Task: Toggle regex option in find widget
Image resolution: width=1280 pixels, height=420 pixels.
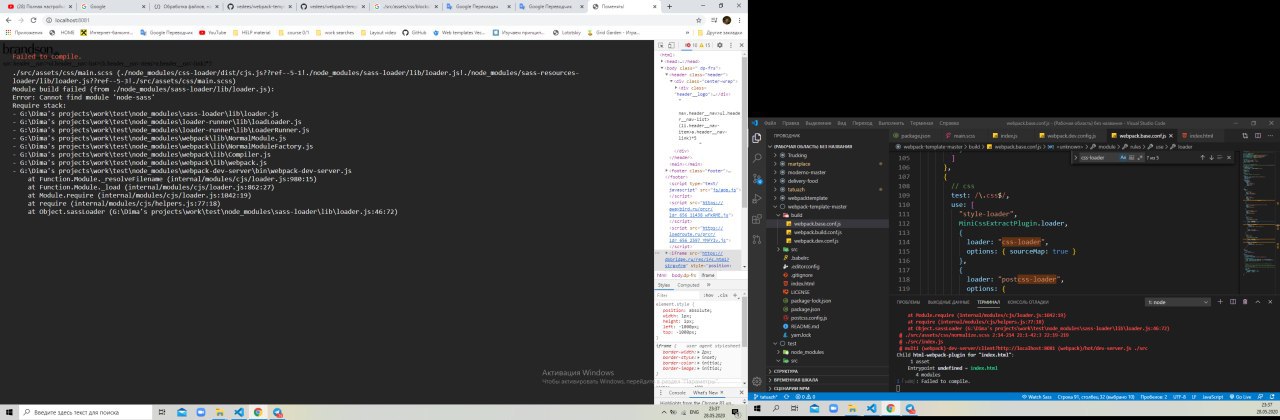Action: [1141, 157]
